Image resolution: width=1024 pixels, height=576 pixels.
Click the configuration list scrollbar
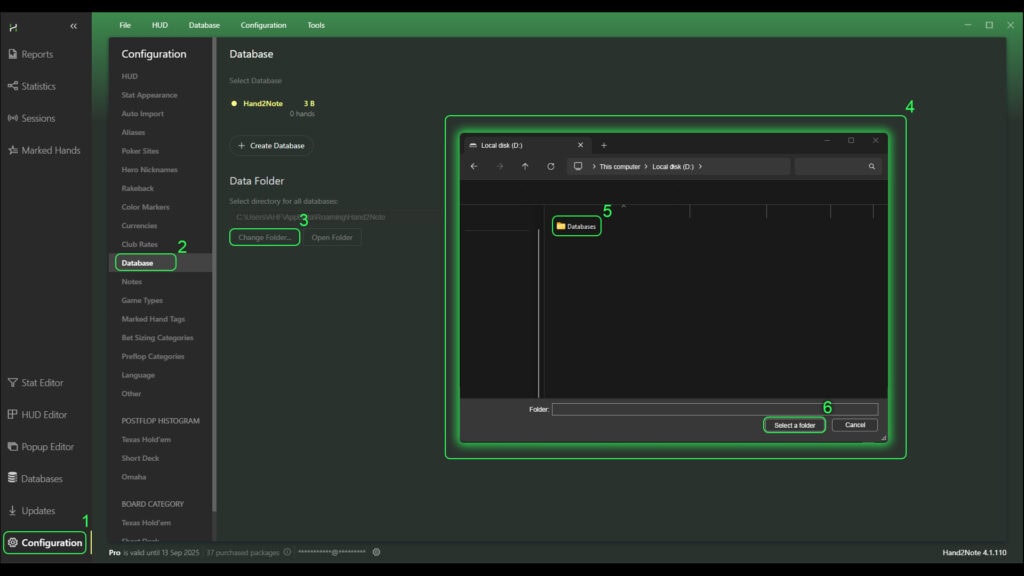[214, 274]
